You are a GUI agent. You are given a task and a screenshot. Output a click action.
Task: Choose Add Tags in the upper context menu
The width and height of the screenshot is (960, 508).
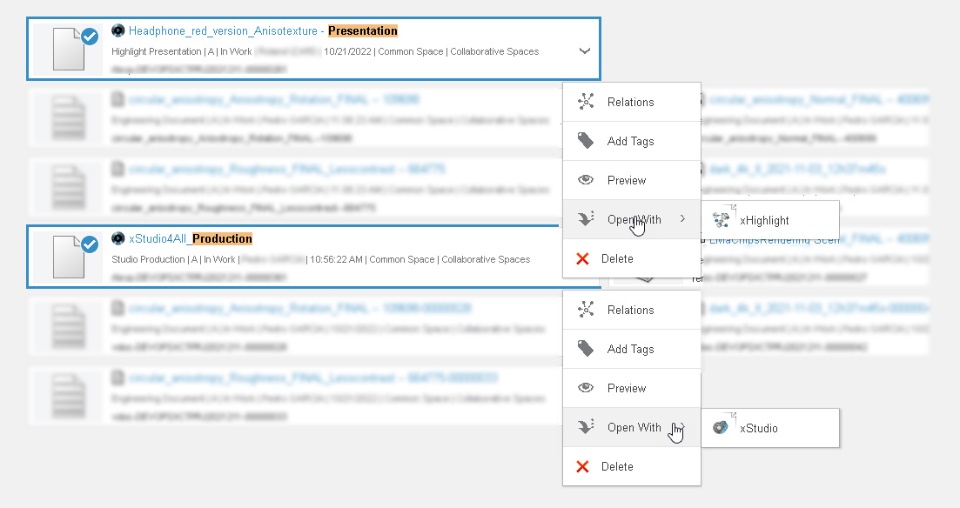[x=630, y=141]
